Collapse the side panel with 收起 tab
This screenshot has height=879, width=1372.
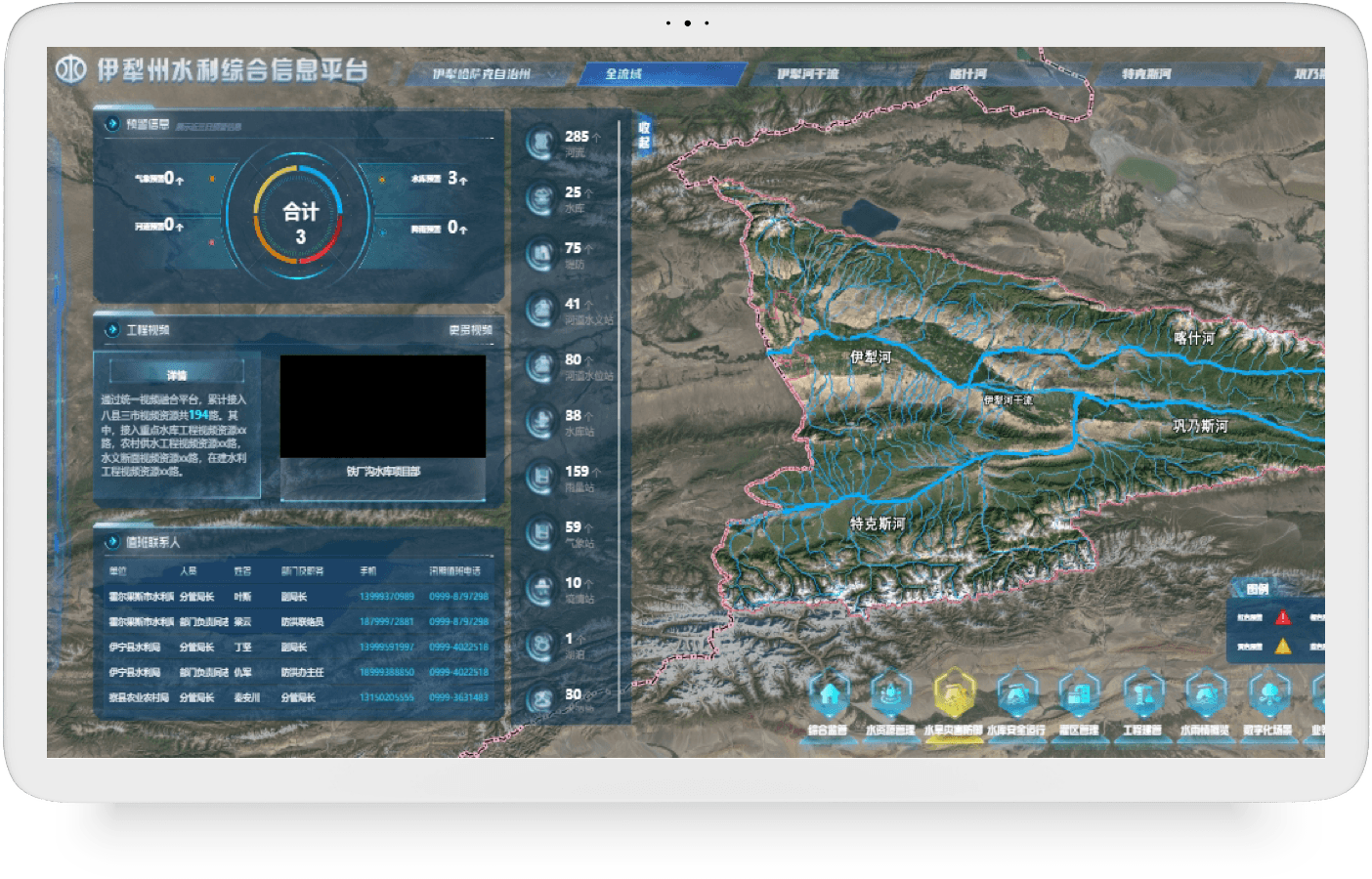644,135
